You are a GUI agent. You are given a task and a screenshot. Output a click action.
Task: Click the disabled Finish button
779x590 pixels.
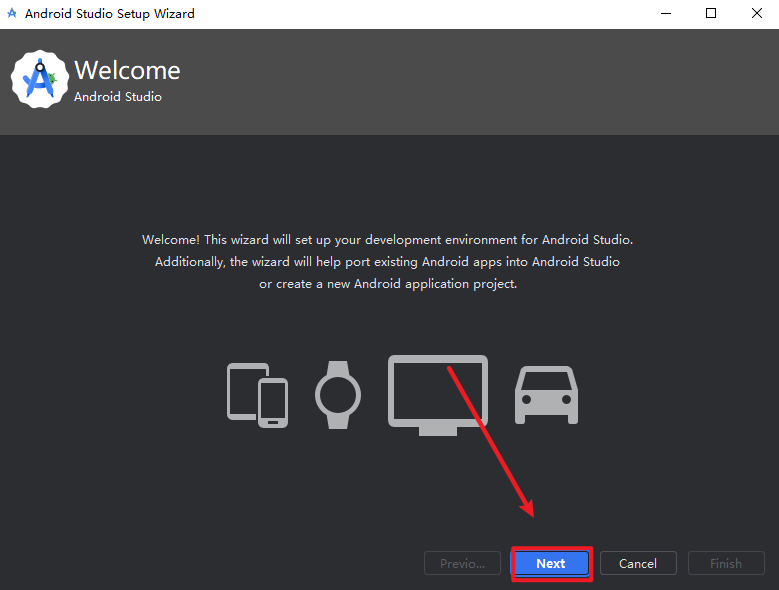click(726, 563)
